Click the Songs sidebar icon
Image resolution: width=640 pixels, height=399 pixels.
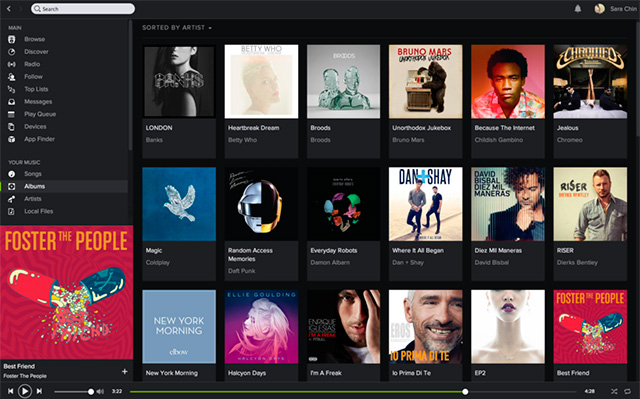tap(11, 174)
